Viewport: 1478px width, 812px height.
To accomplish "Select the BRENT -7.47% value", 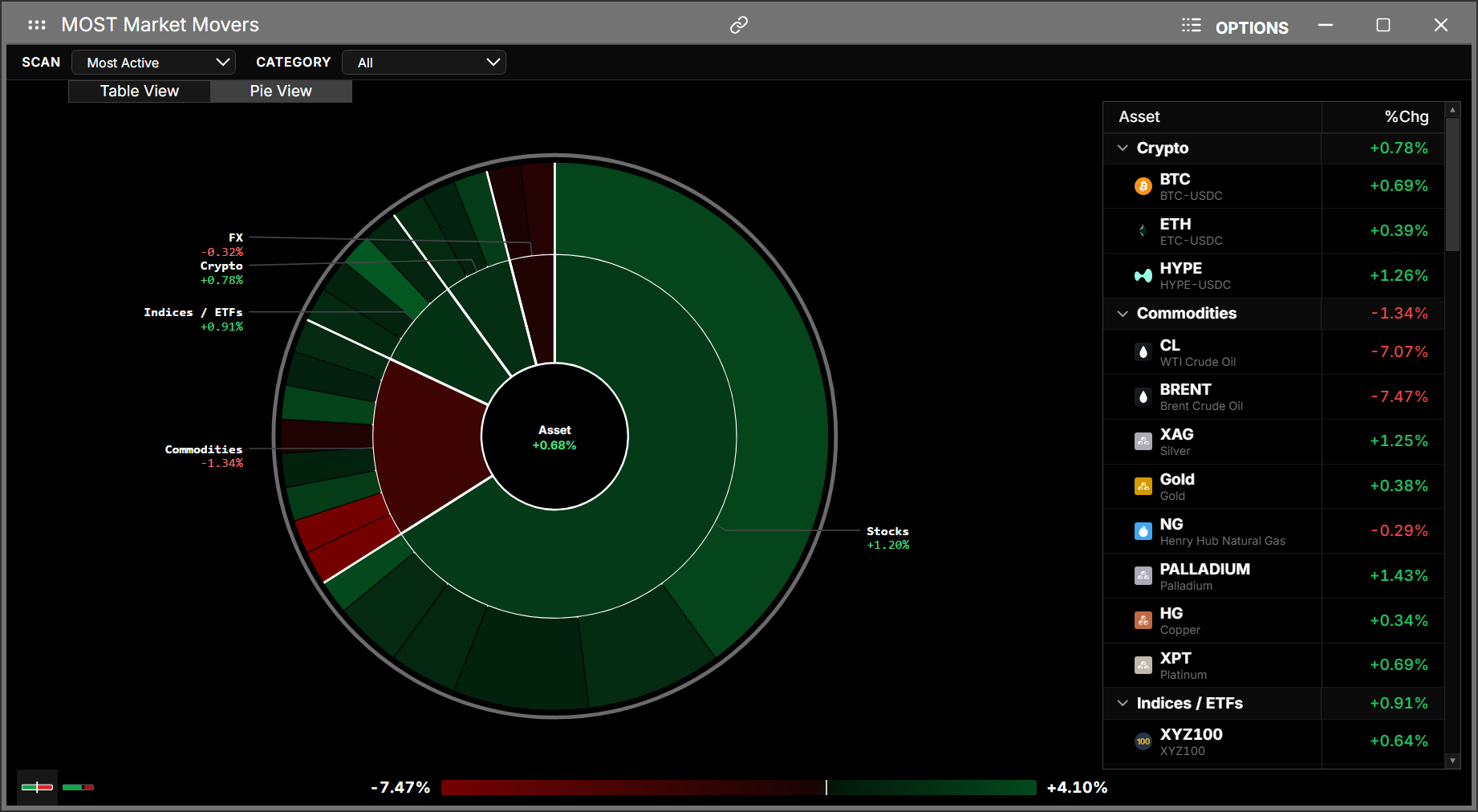I will tap(1399, 396).
